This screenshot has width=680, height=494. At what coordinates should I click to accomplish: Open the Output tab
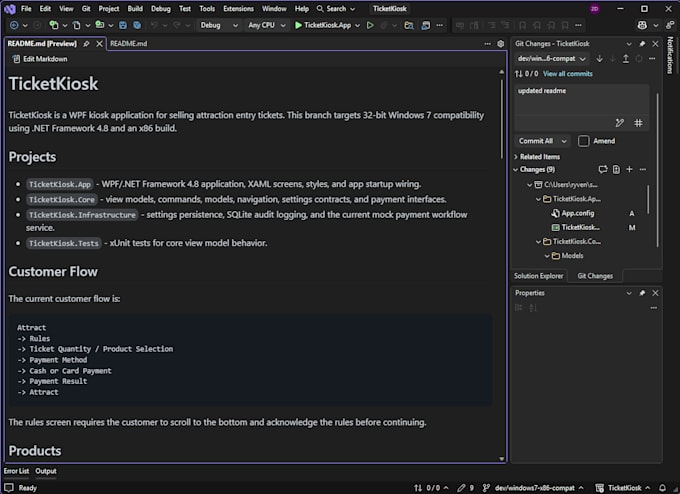pos(46,471)
